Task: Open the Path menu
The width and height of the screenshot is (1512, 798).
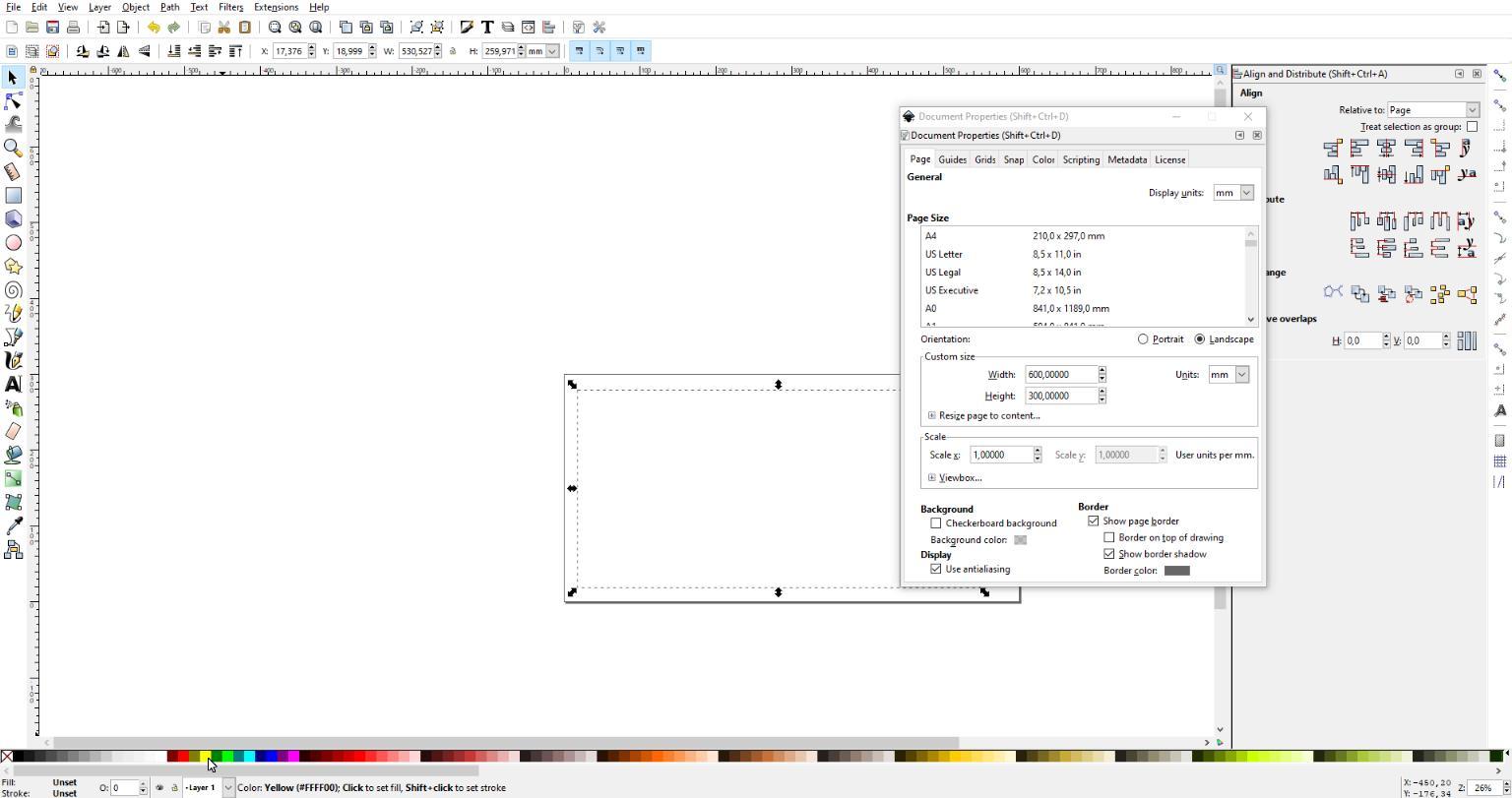Action: 169,7
